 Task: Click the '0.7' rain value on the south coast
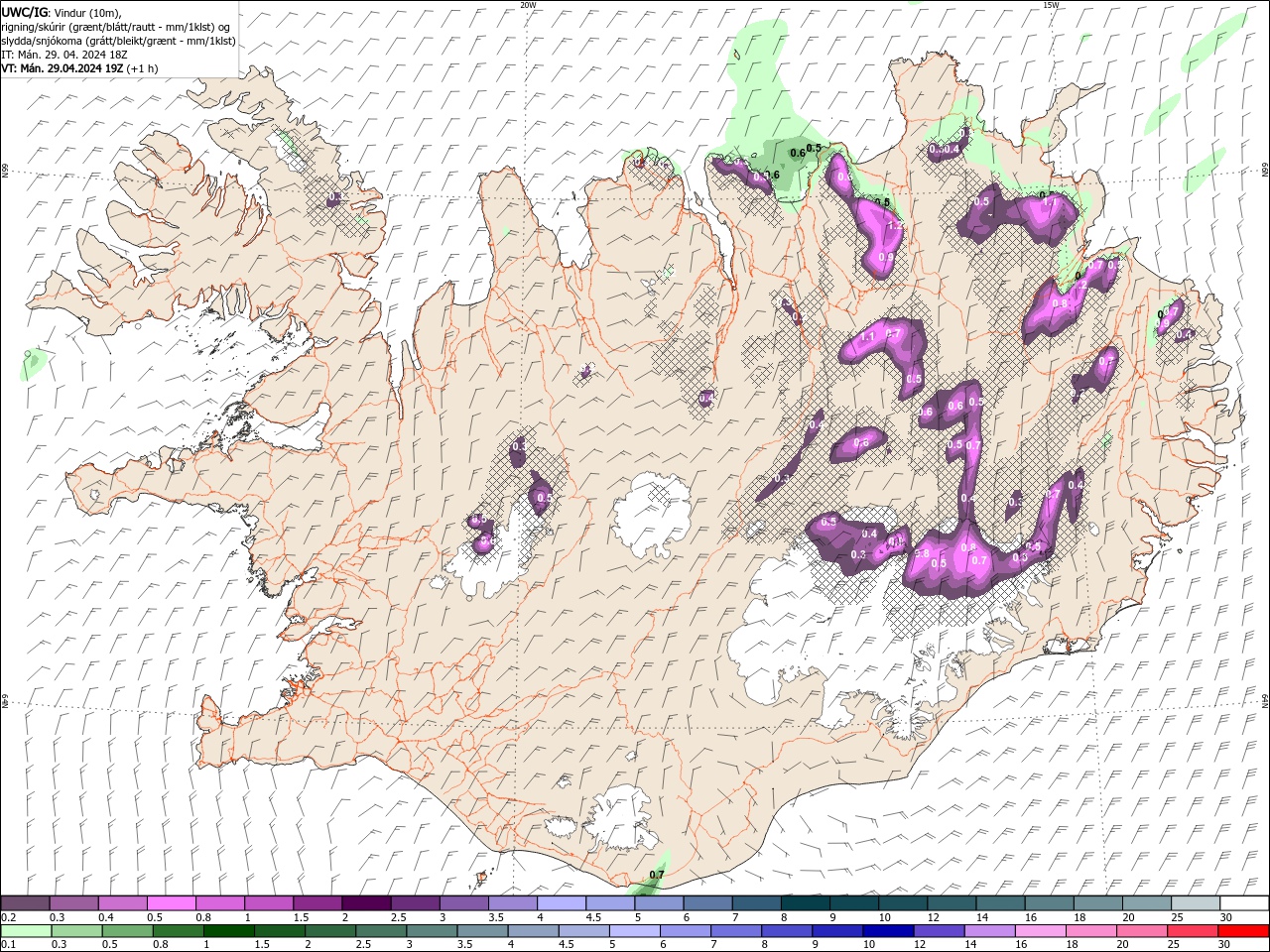coord(656,875)
